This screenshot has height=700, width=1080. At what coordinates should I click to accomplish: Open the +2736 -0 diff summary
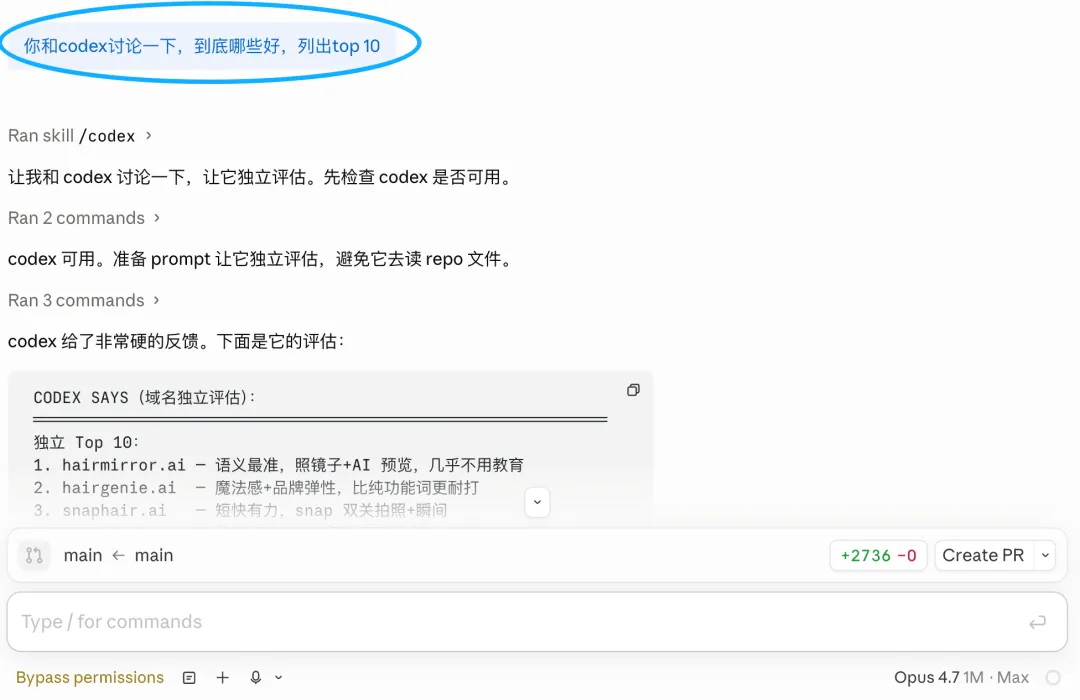(879, 556)
